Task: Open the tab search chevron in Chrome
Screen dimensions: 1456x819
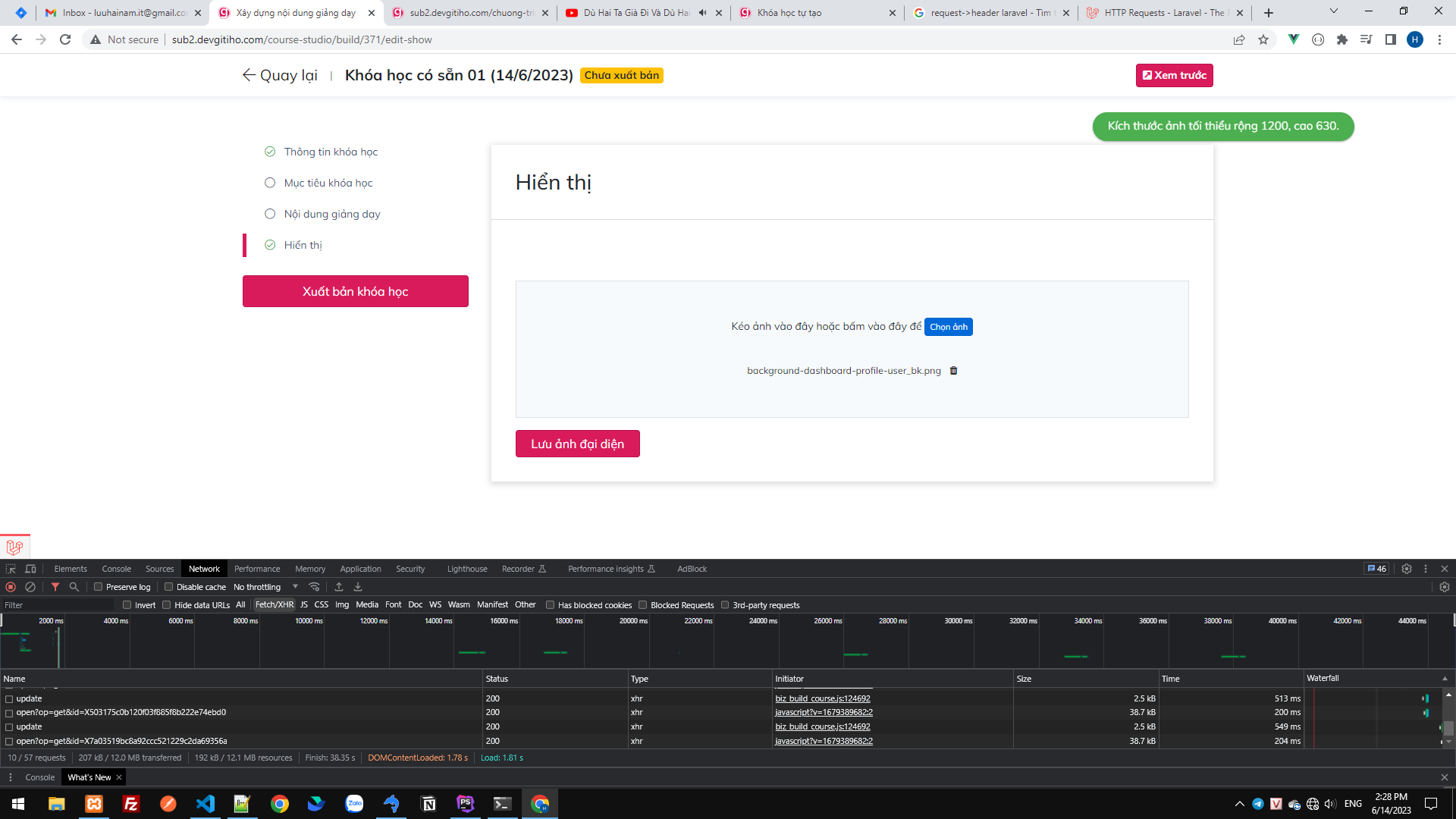Action: point(1334,11)
